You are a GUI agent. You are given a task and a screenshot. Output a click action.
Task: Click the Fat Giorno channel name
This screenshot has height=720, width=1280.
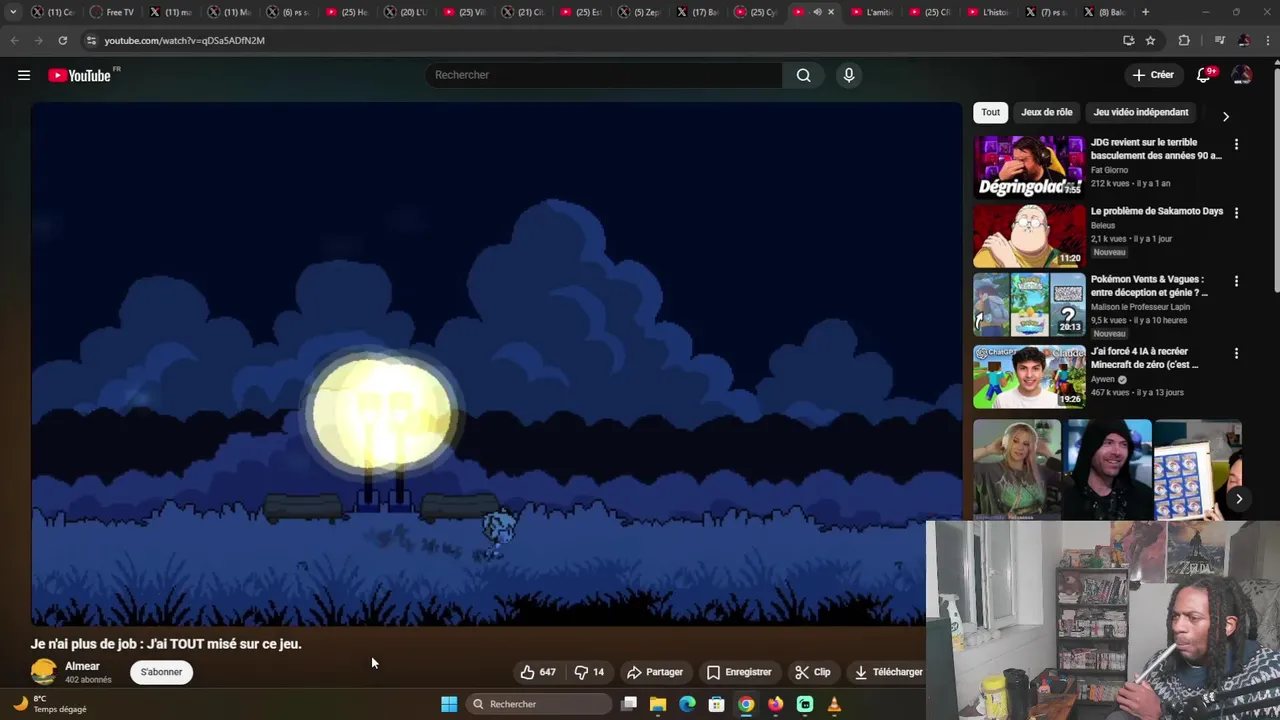click(1109, 170)
